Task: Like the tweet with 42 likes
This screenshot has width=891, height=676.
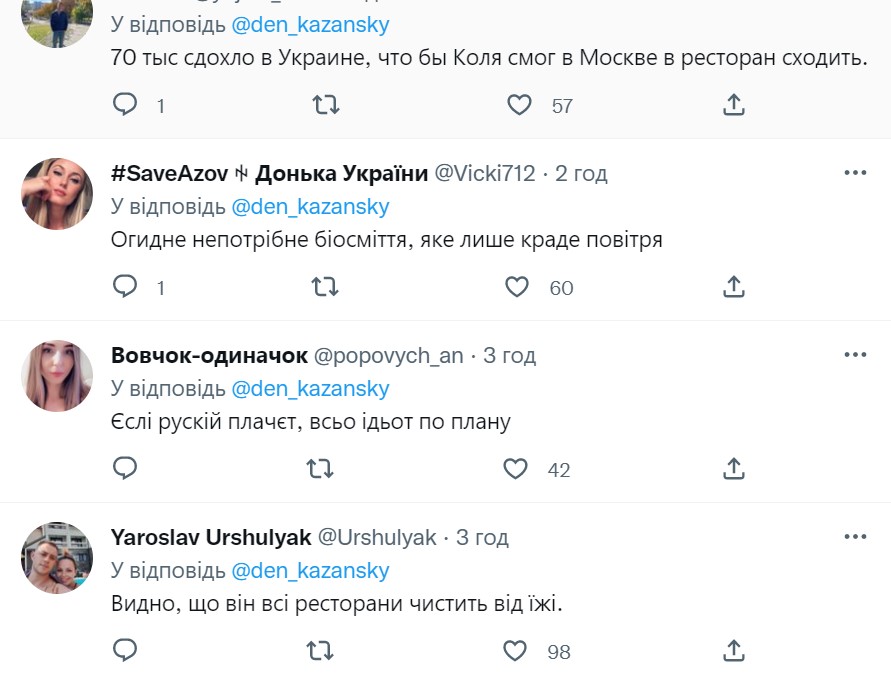Action: [515, 468]
